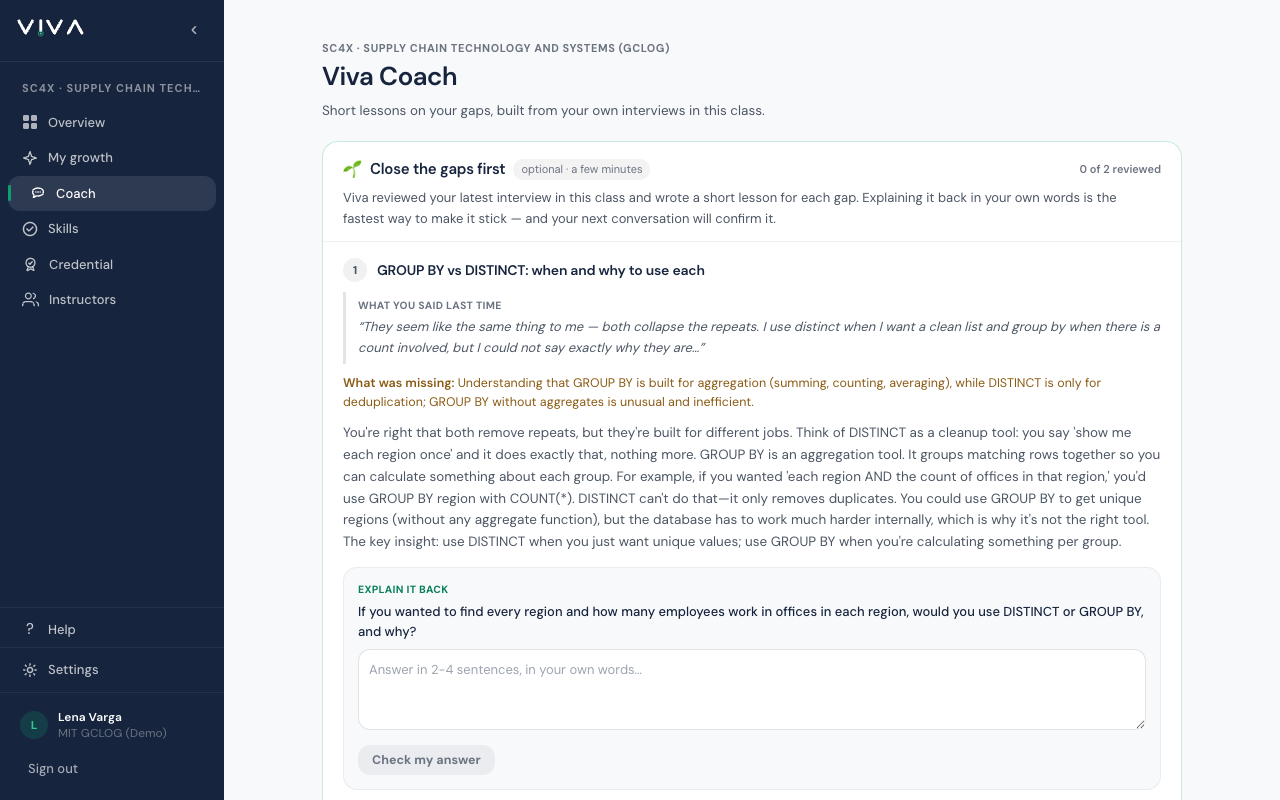Click the My growth sparkle icon

click(30, 158)
